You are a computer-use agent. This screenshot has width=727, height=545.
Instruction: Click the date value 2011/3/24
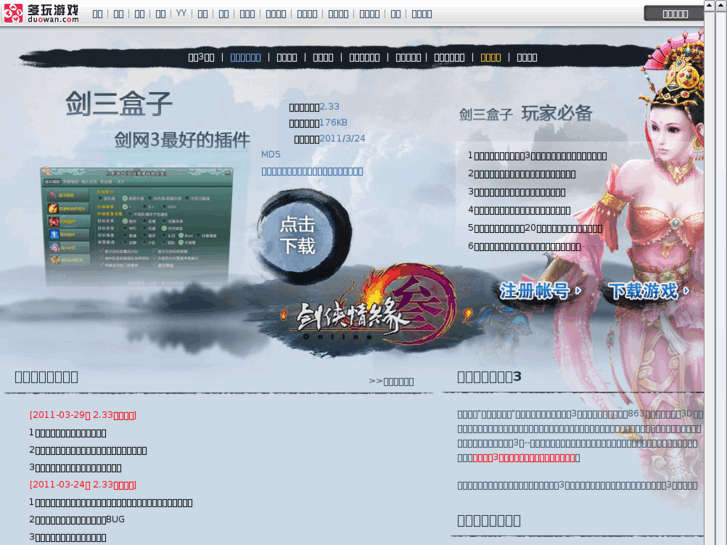click(342, 138)
